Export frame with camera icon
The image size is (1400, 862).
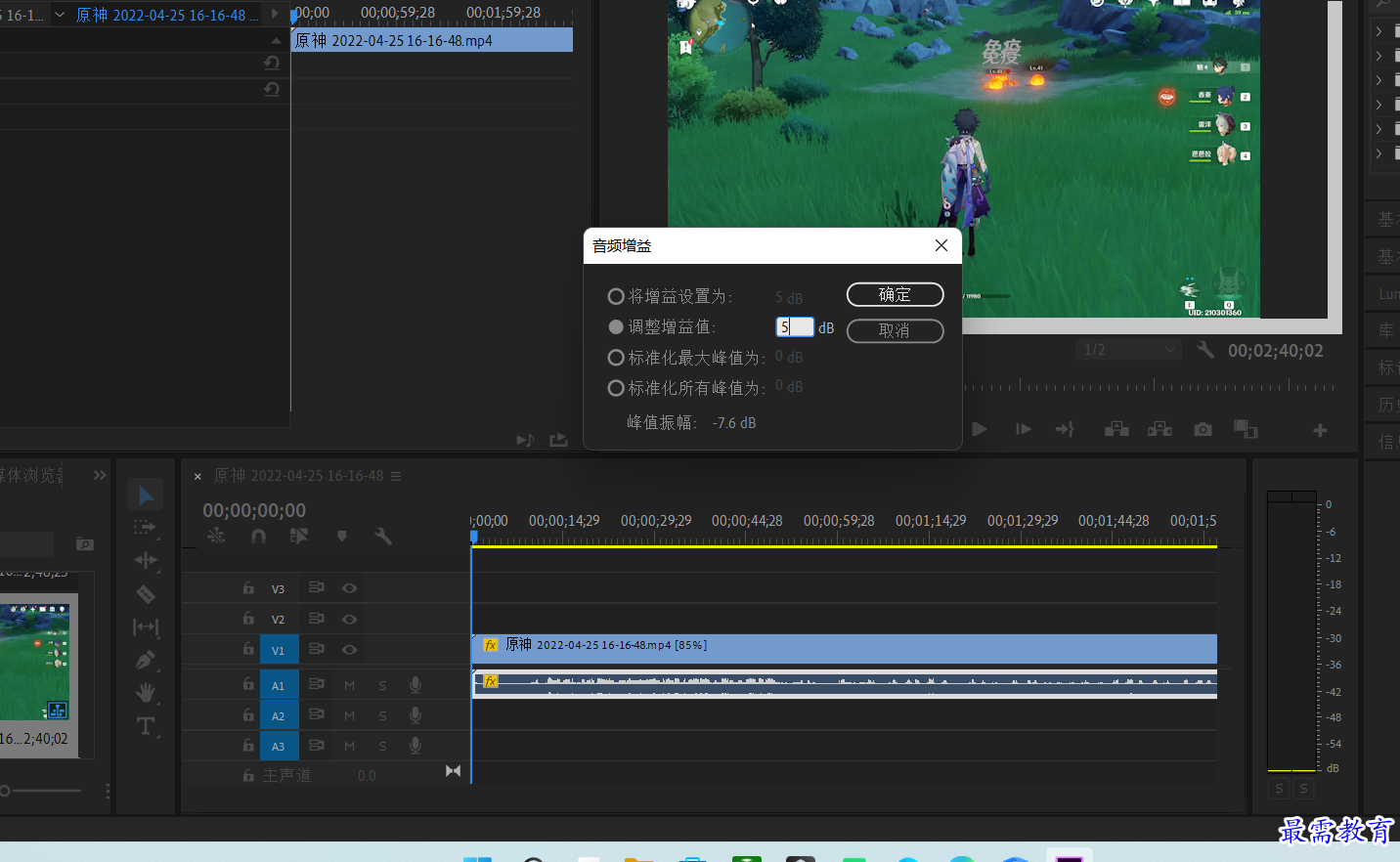(1203, 429)
